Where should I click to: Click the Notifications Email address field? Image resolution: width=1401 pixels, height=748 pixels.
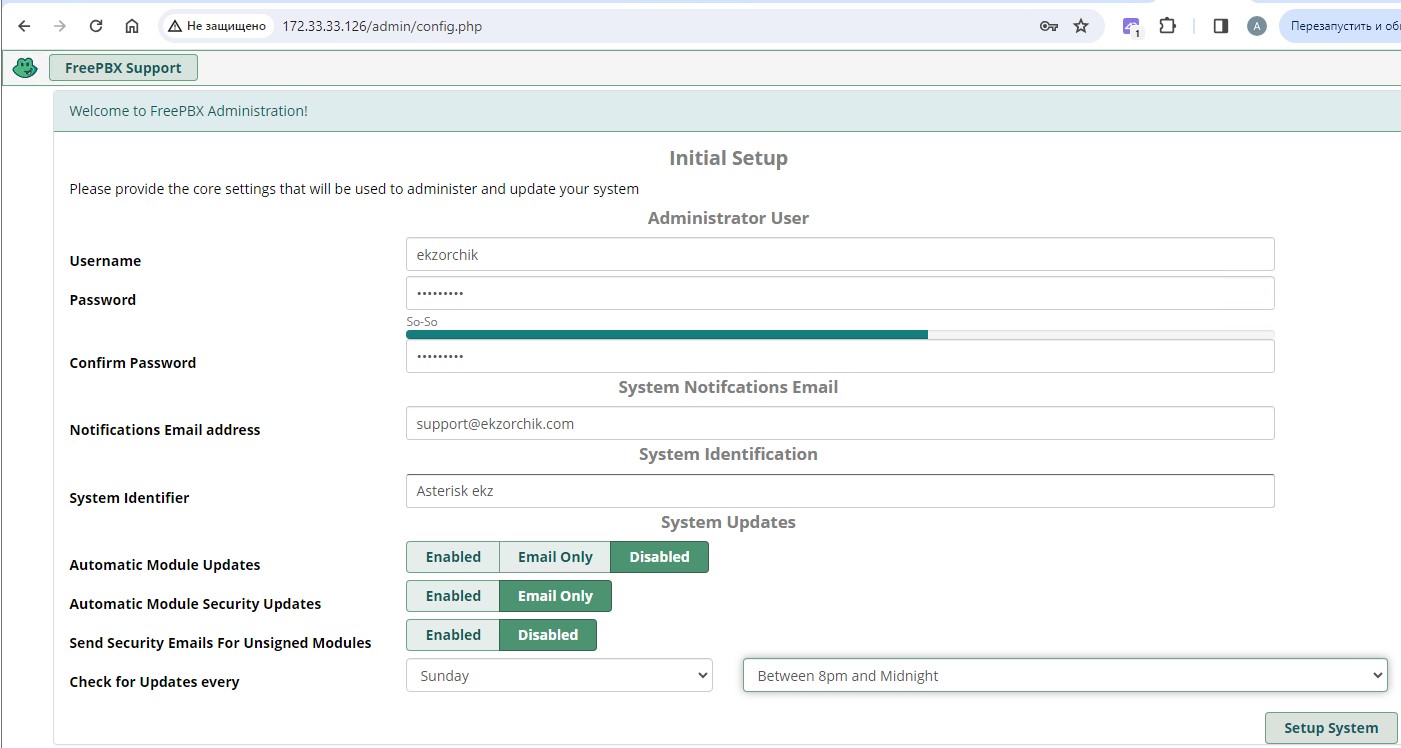point(839,423)
